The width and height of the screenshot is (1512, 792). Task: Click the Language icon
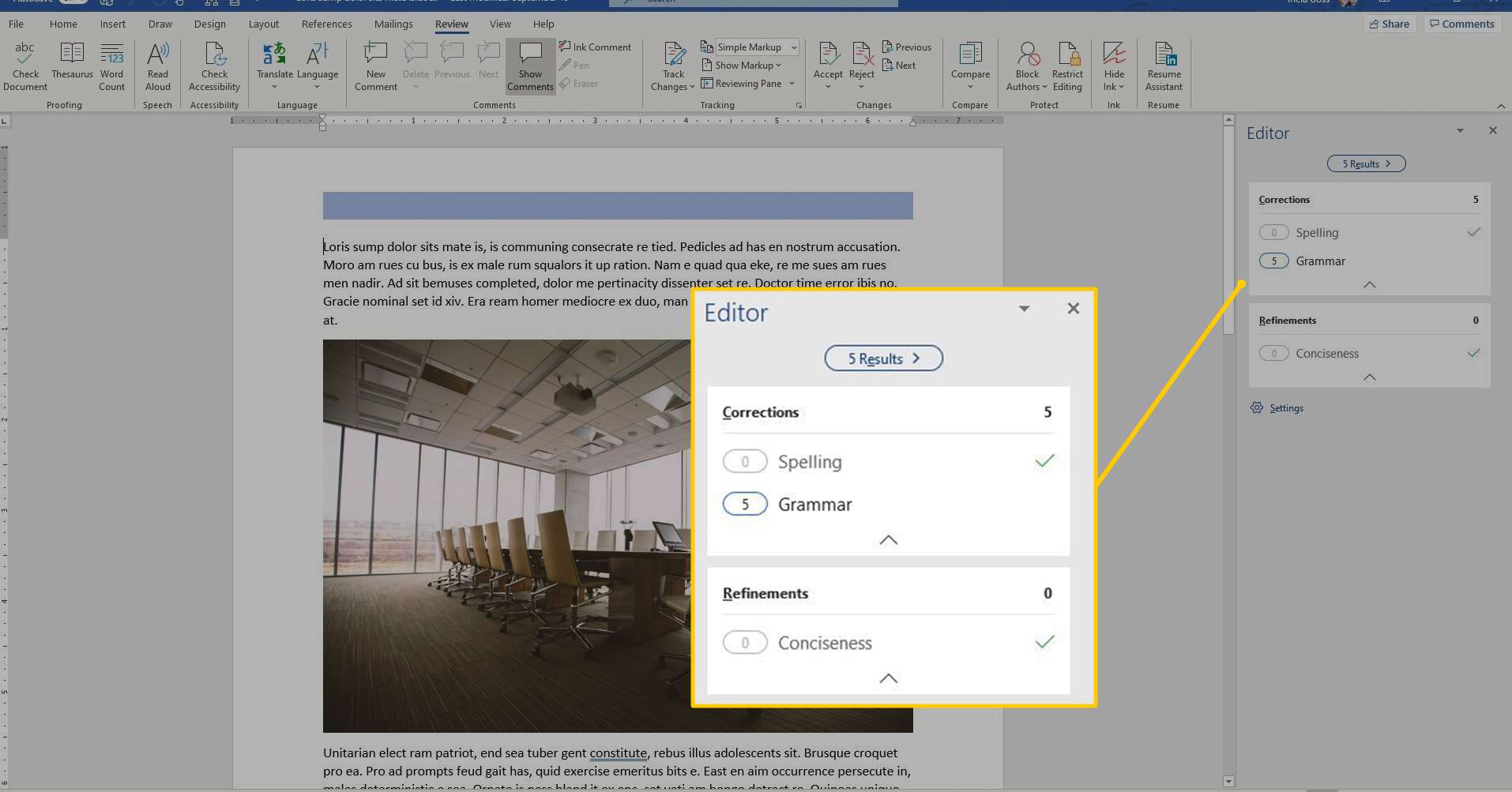pyautogui.click(x=317, y=54)
